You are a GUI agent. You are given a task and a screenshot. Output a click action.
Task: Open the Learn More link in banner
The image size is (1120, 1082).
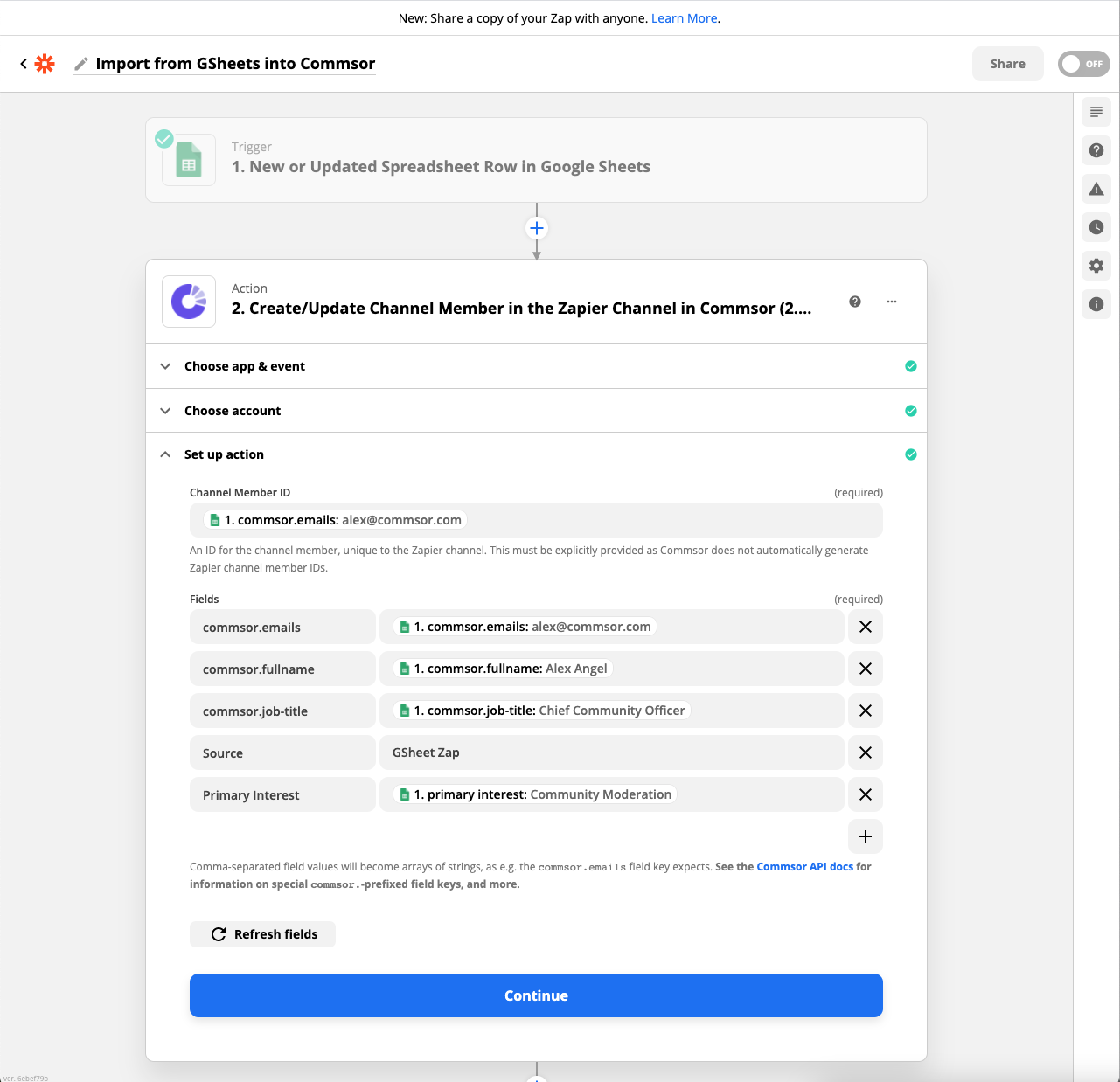click(x=685, y=18)
